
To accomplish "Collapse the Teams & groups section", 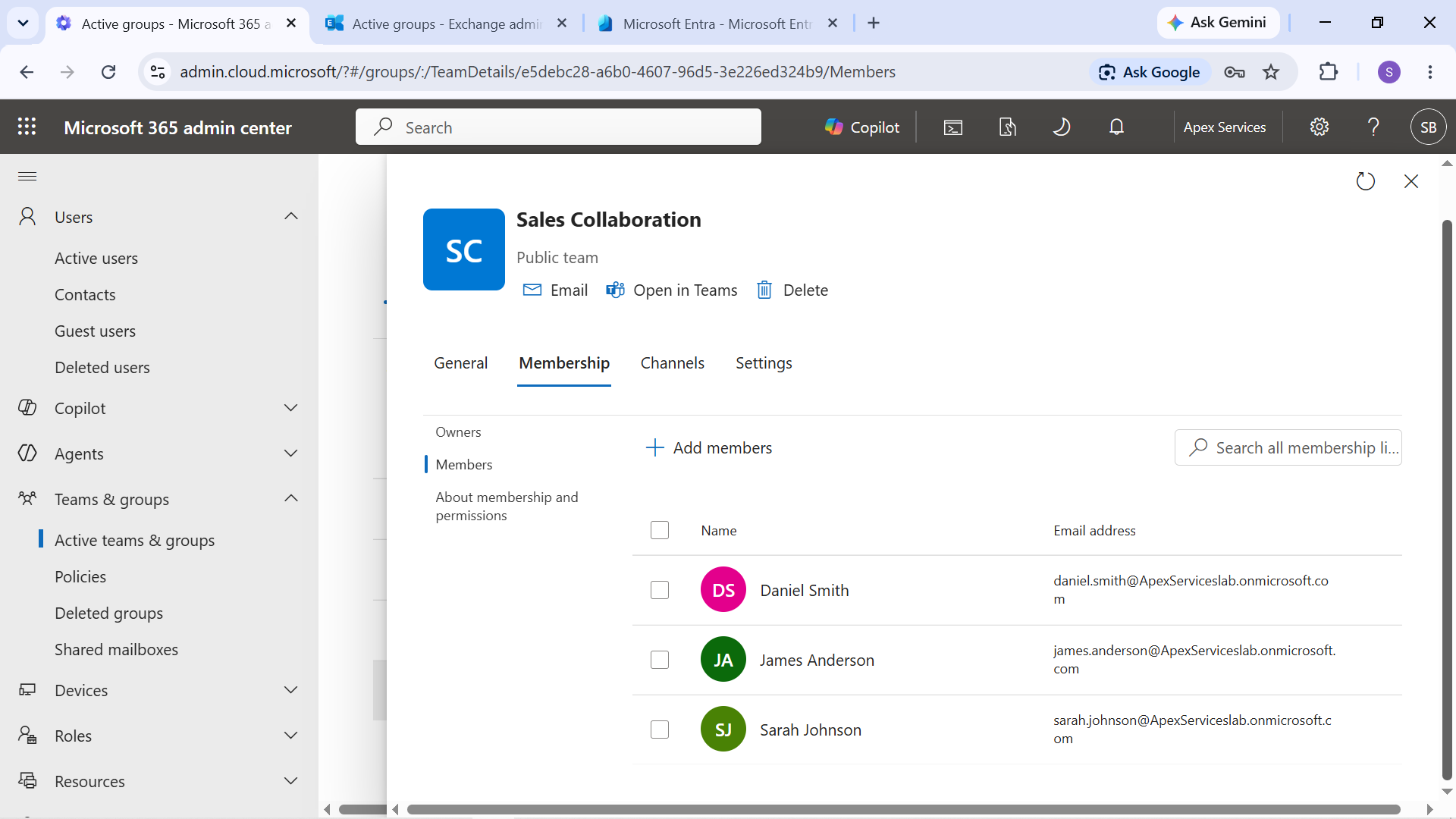I will coord(290,498).
